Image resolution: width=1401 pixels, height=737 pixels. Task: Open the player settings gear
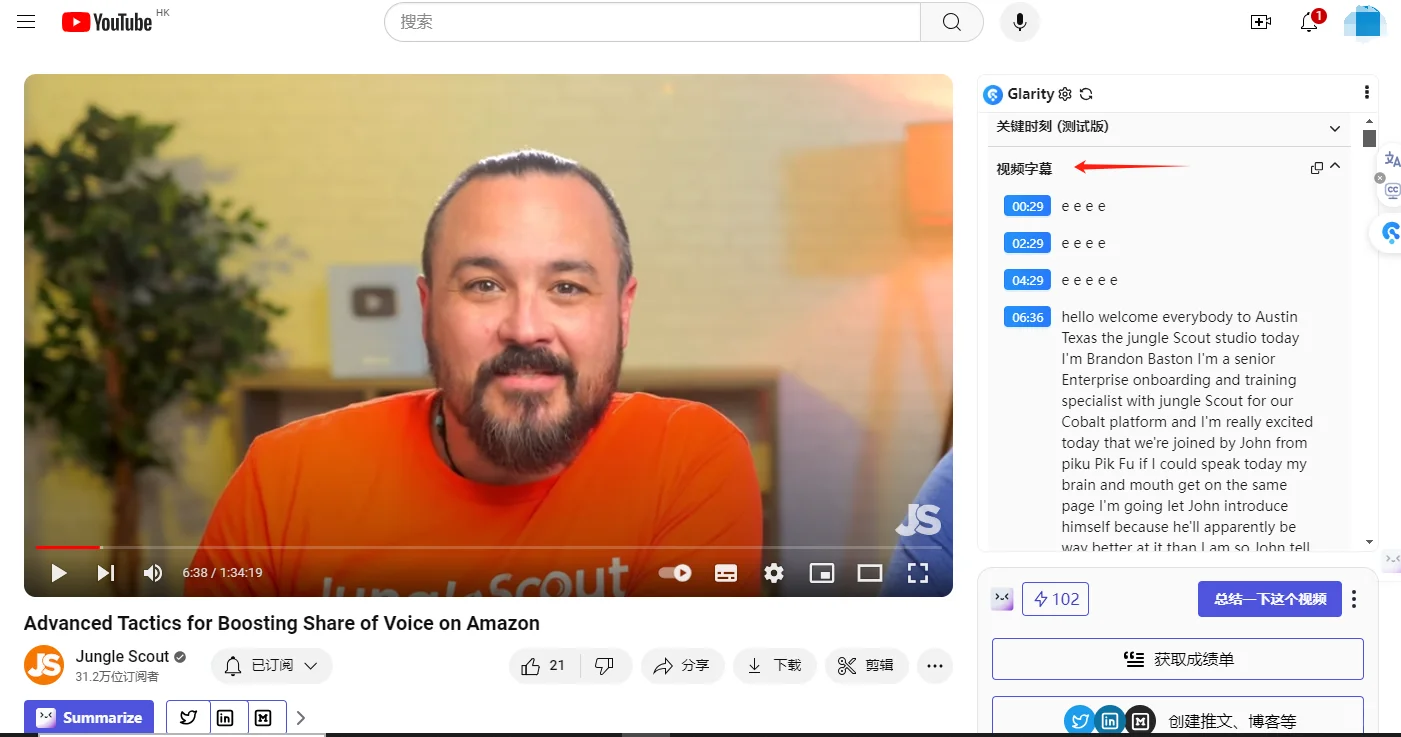click(x=774, y=573)
